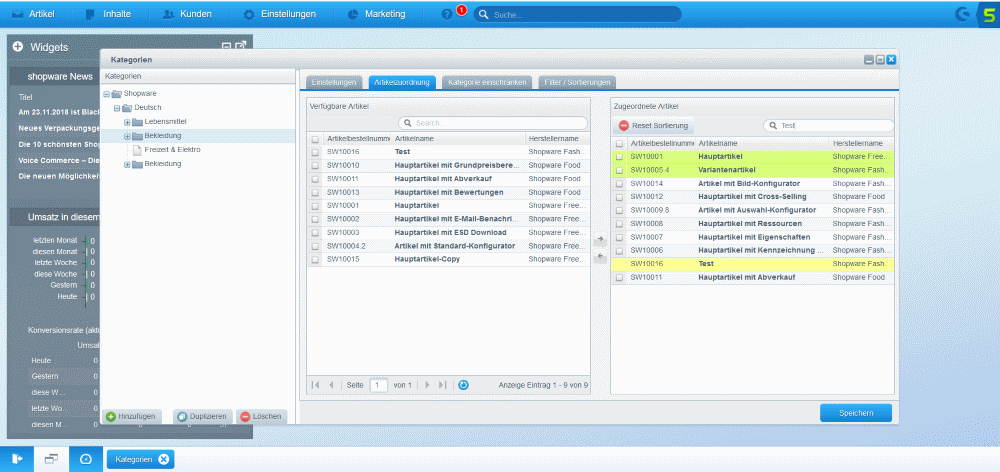Click the logout icon in bottom bar
The width and height of the screenshot is (1000, 472).
click(x=18, y=459)
